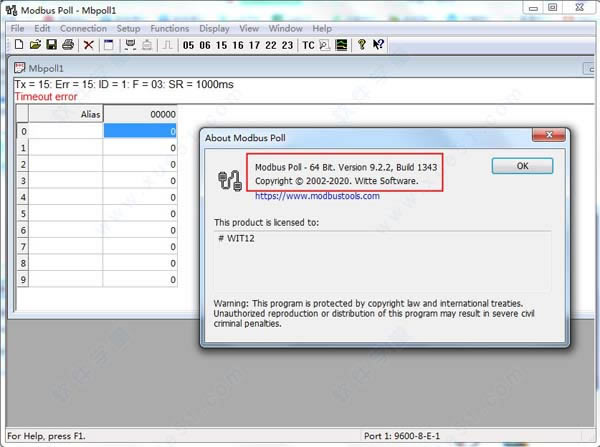Open the Functions menu
Image resolution: width=600 pixels, height=447 pixels.
pyautogui.click(x=169, y=28)
